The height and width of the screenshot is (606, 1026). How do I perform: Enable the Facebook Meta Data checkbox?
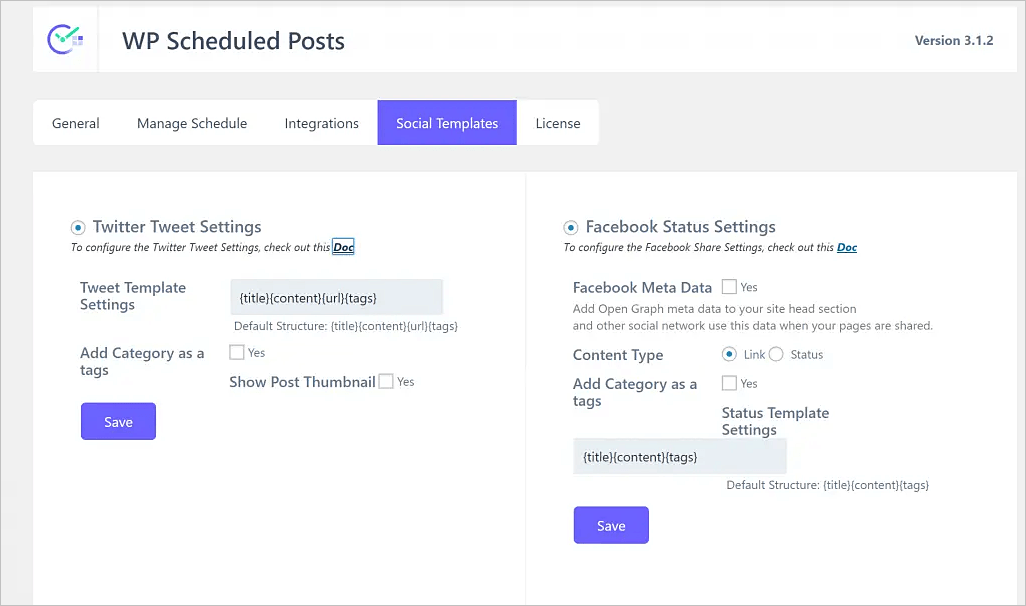coord(729,287)
